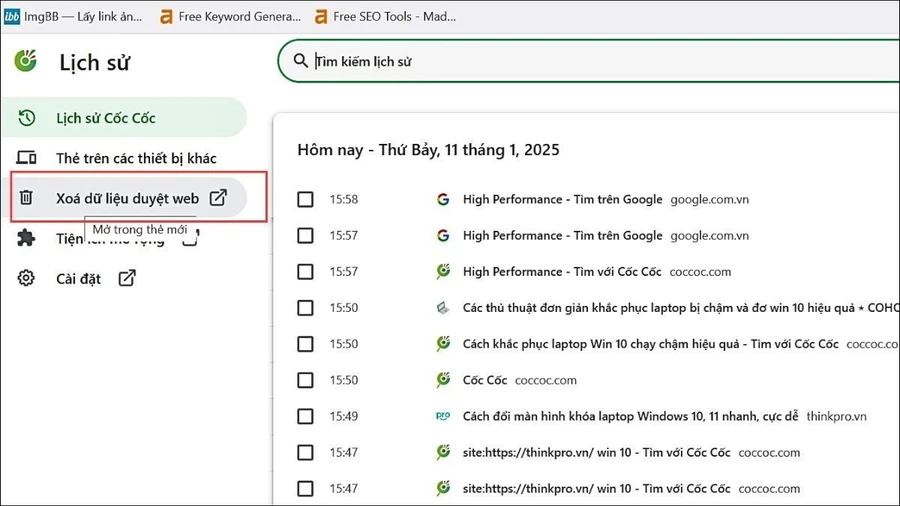Open Cách khắc phục laptop Win 10 chạy chậm link
This screenshot has height=506, width=900.
coord(650,344)
